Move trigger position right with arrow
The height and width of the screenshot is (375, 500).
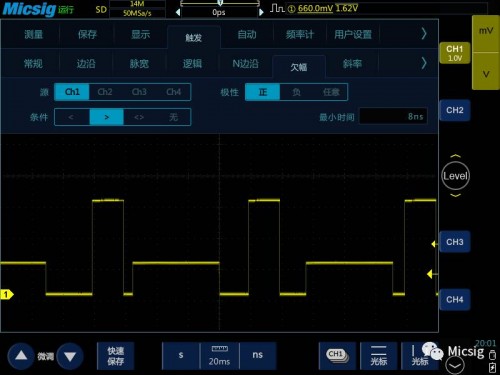(261, 13)
